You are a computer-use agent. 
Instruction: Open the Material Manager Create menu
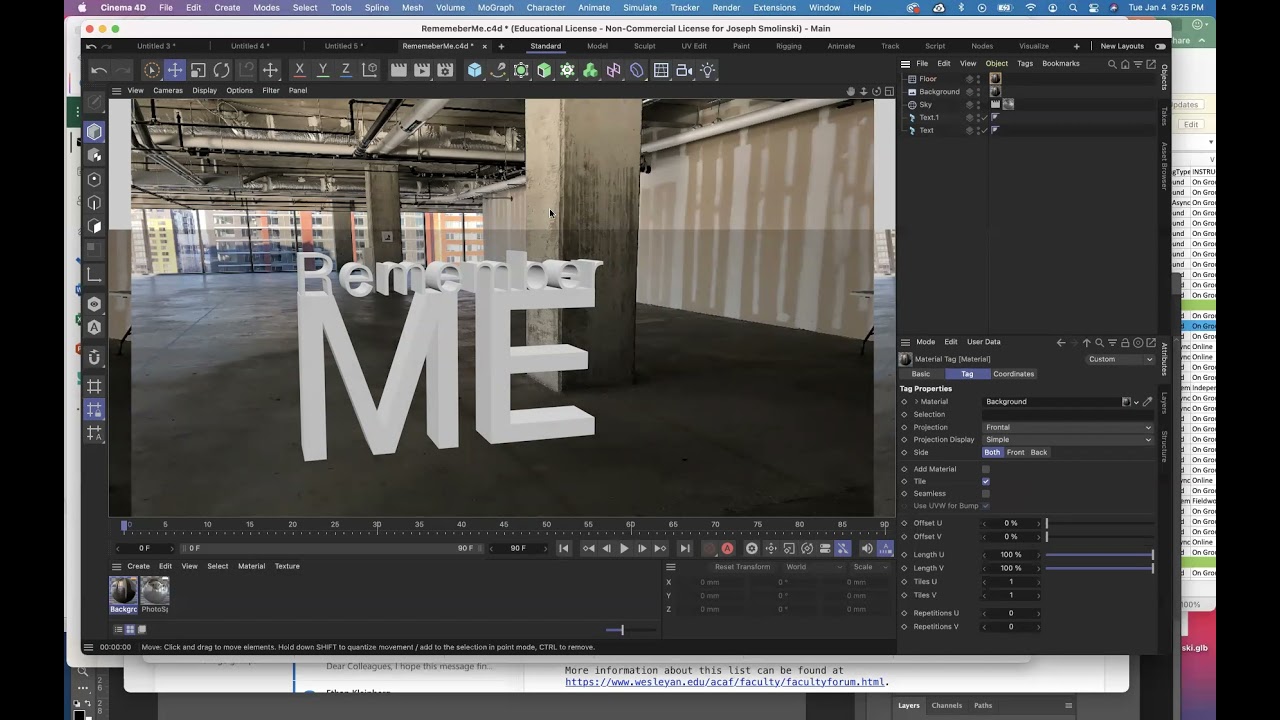point(138,566)
